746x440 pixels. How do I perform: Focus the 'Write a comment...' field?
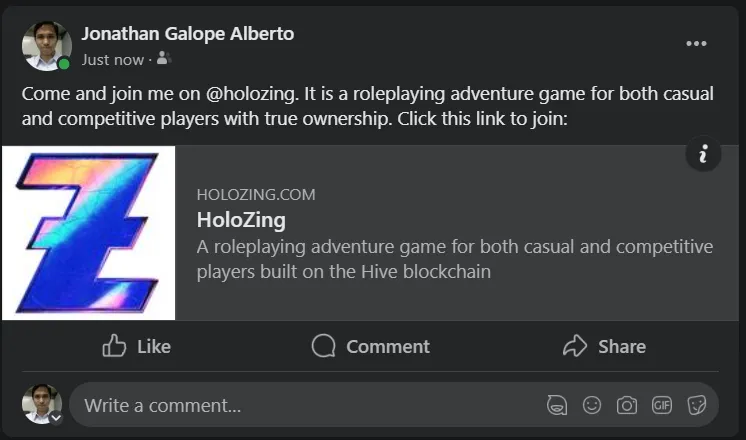tap(393, 405)
